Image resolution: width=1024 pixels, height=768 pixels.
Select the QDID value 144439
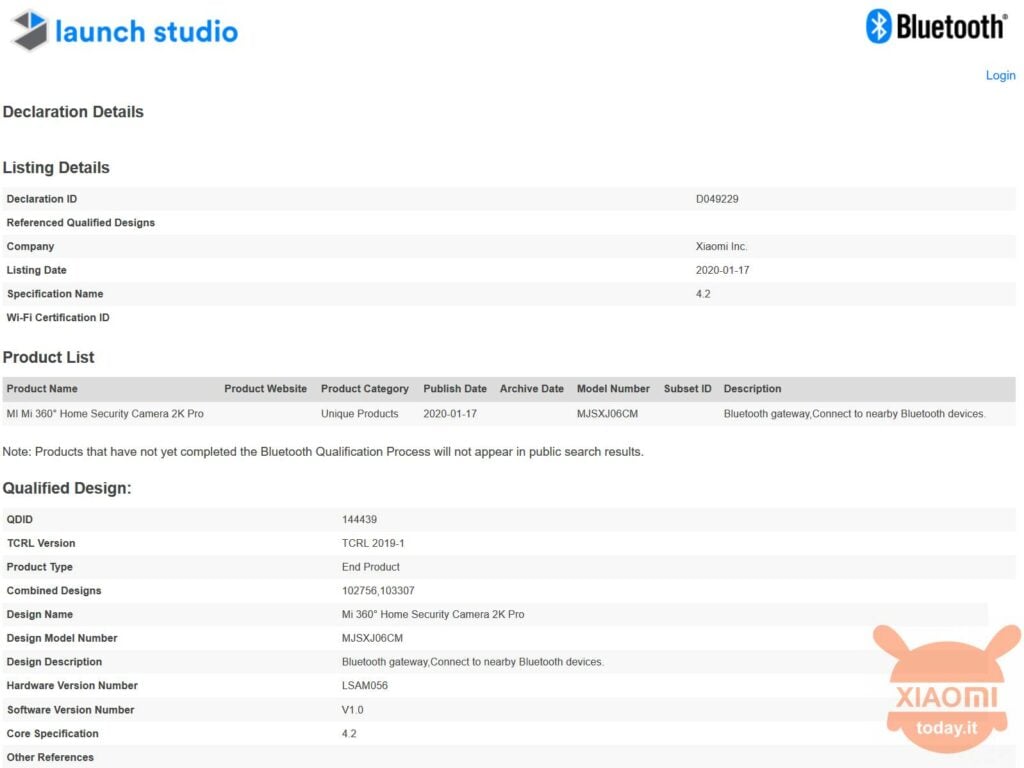pyautogui.click(x=359, y=520)
